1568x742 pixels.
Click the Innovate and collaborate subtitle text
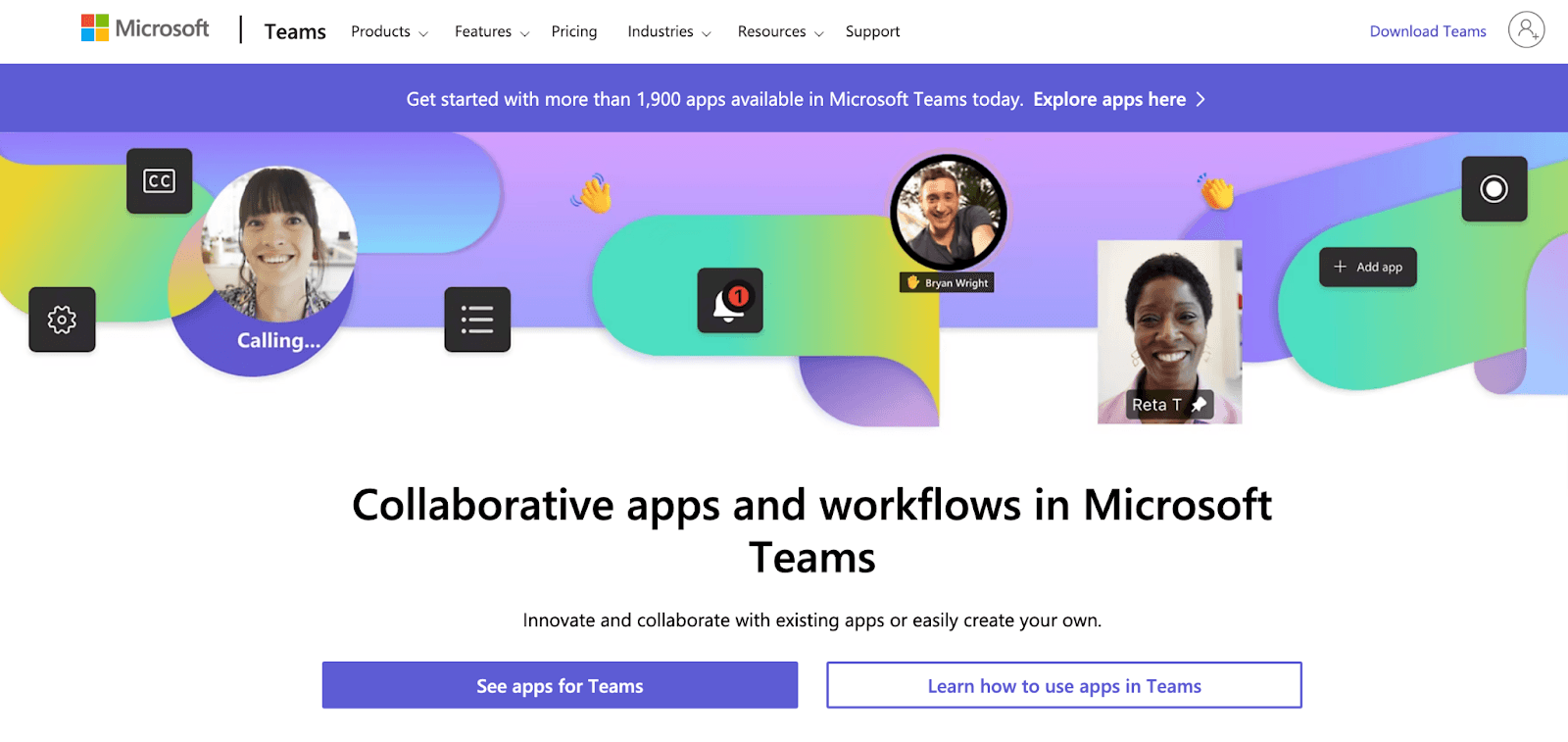[x=811, y=620]
